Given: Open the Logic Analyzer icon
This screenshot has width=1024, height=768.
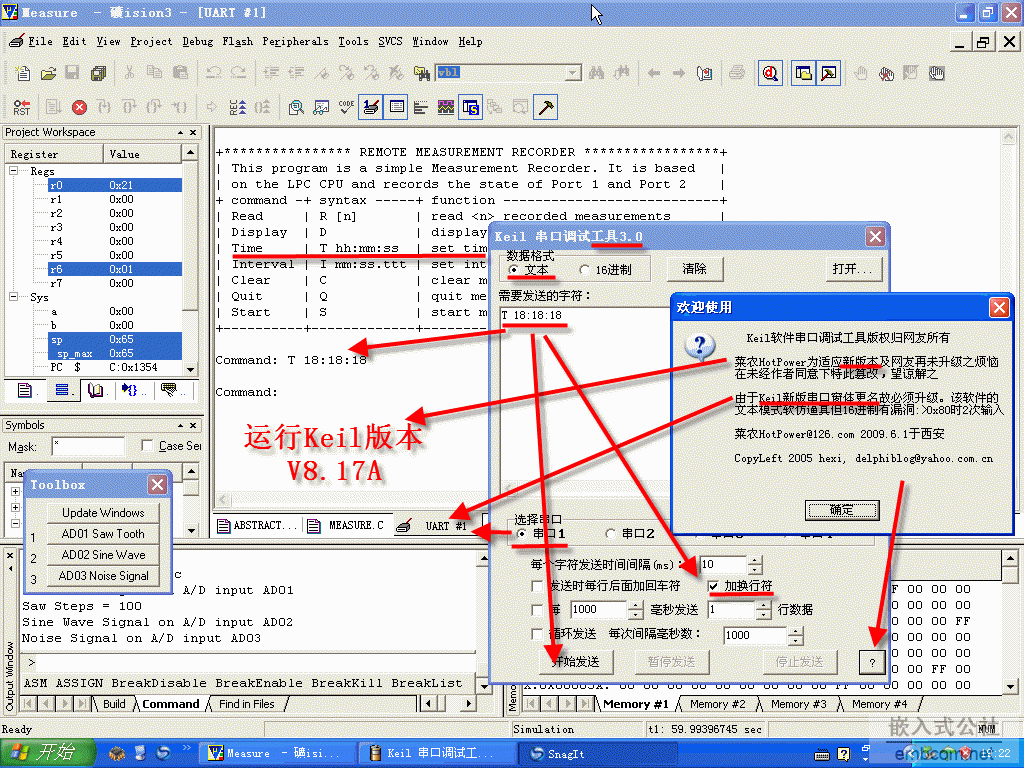Looking at the screenshot, I should [446, 107].
